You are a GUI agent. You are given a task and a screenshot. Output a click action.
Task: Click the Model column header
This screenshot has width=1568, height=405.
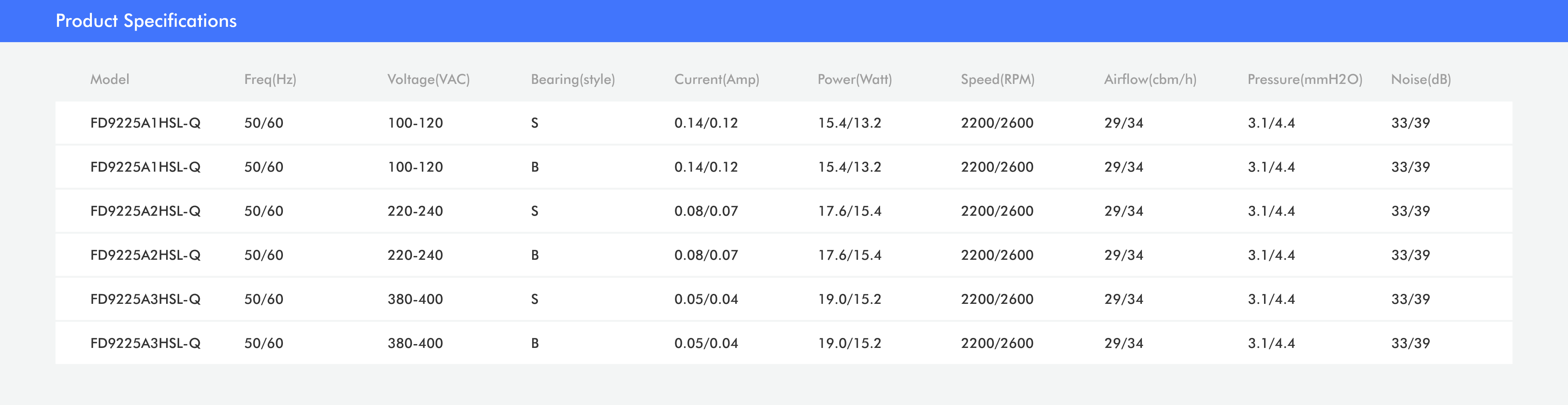tap(109, 79)
